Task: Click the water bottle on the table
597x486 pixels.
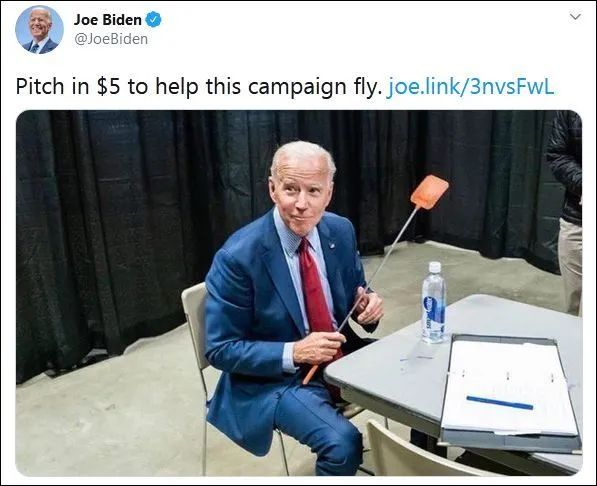Action: tap(433, 302)
